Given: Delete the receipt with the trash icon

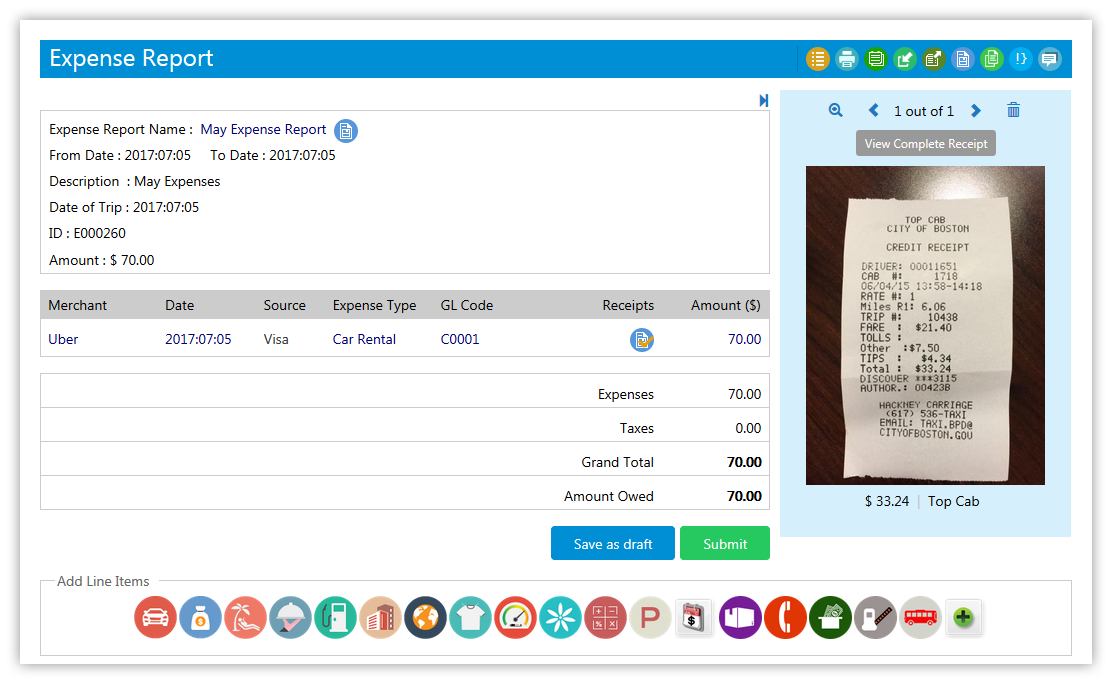Looking at the screenshot, I should point(1013,110).
